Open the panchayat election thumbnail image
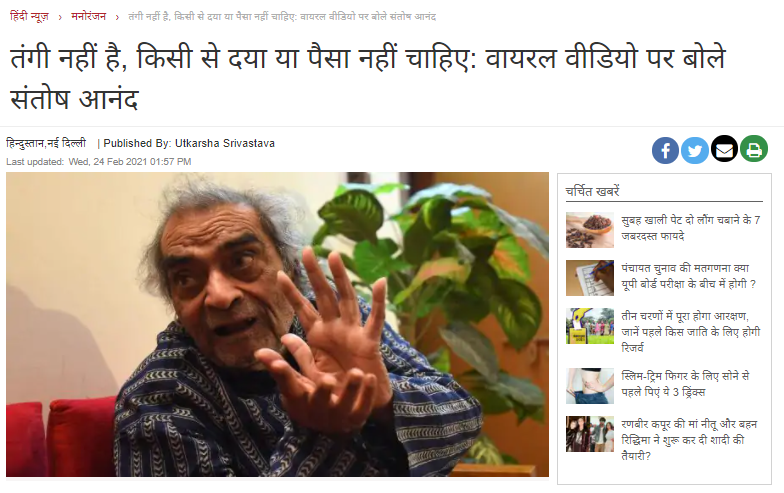784x493 pixels. pyautogui.click(x=590, y=278)
